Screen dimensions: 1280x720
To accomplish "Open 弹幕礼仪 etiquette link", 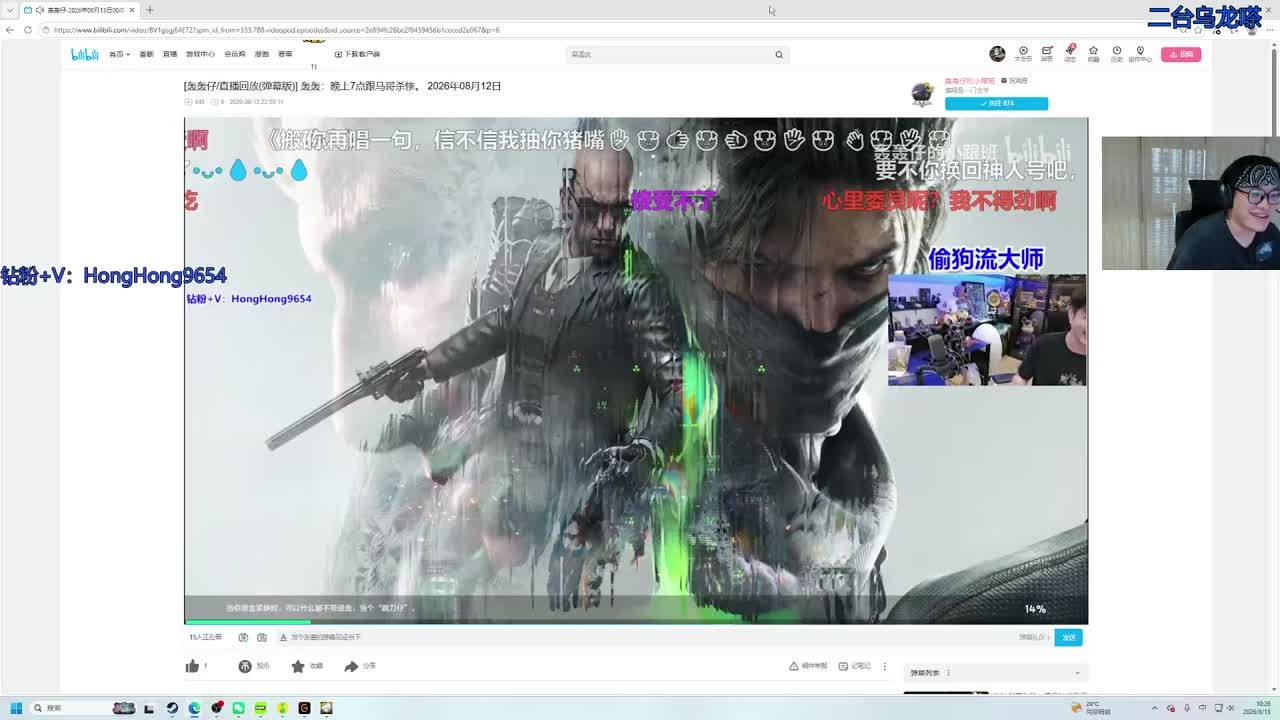I will tap(1033, 637).
